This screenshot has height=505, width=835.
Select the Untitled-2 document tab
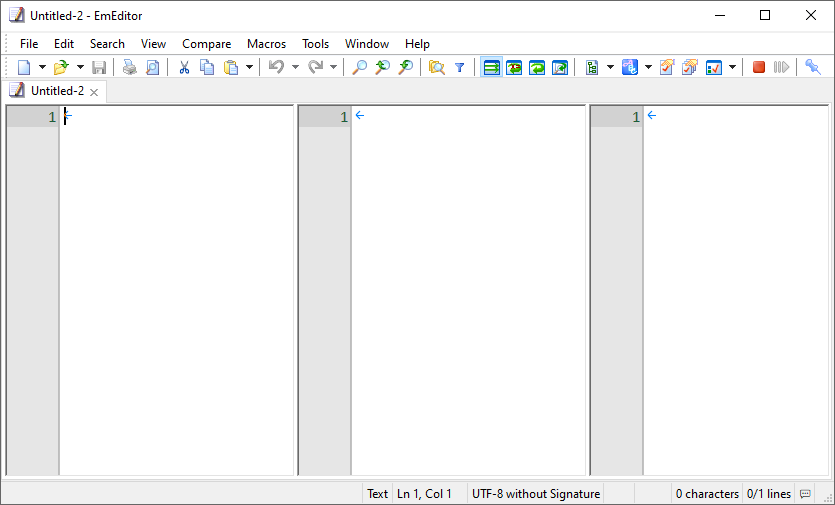[x=54, y=91]
